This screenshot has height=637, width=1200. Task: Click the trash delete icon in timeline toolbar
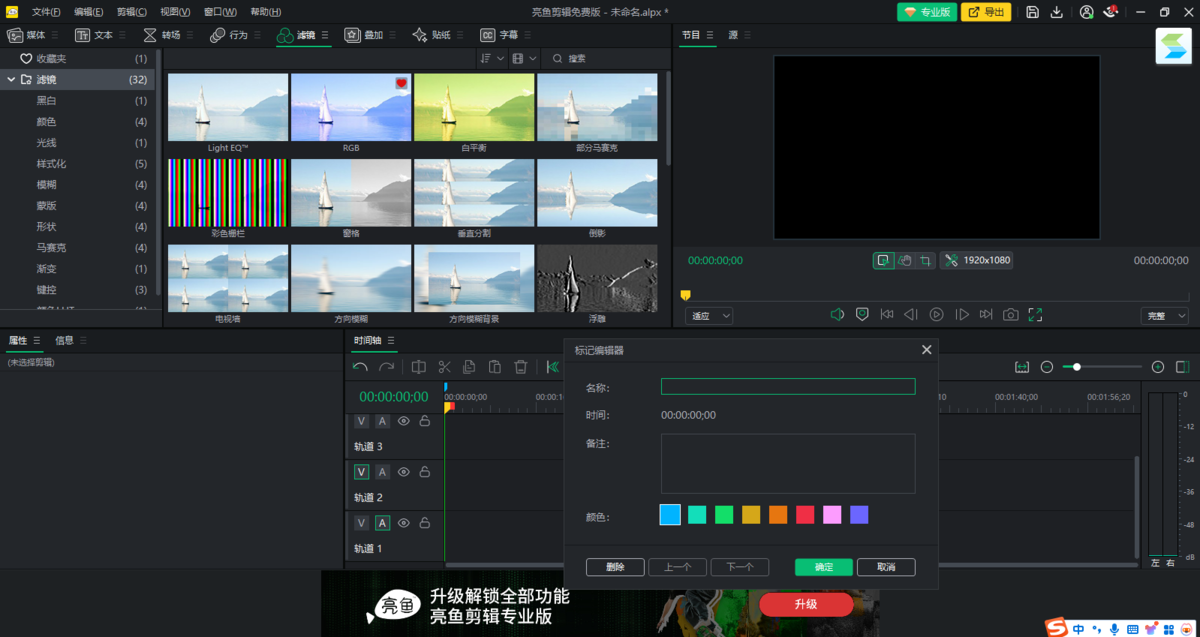click(520, 368)
